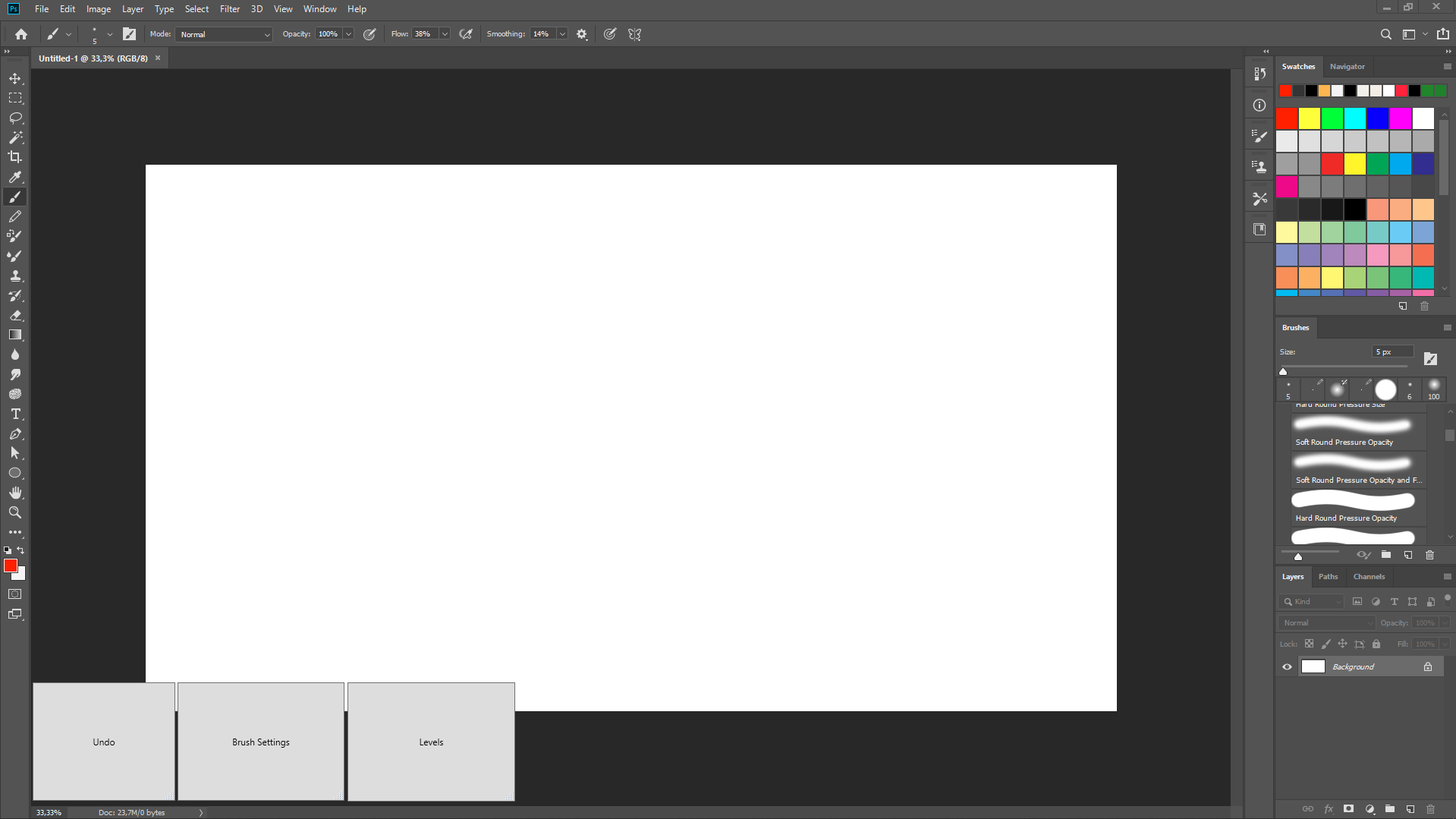Viewport: 1456px width, 819px height.
Task: Enable airbrush mode in the options bar
Action: [x=466, y=33]
